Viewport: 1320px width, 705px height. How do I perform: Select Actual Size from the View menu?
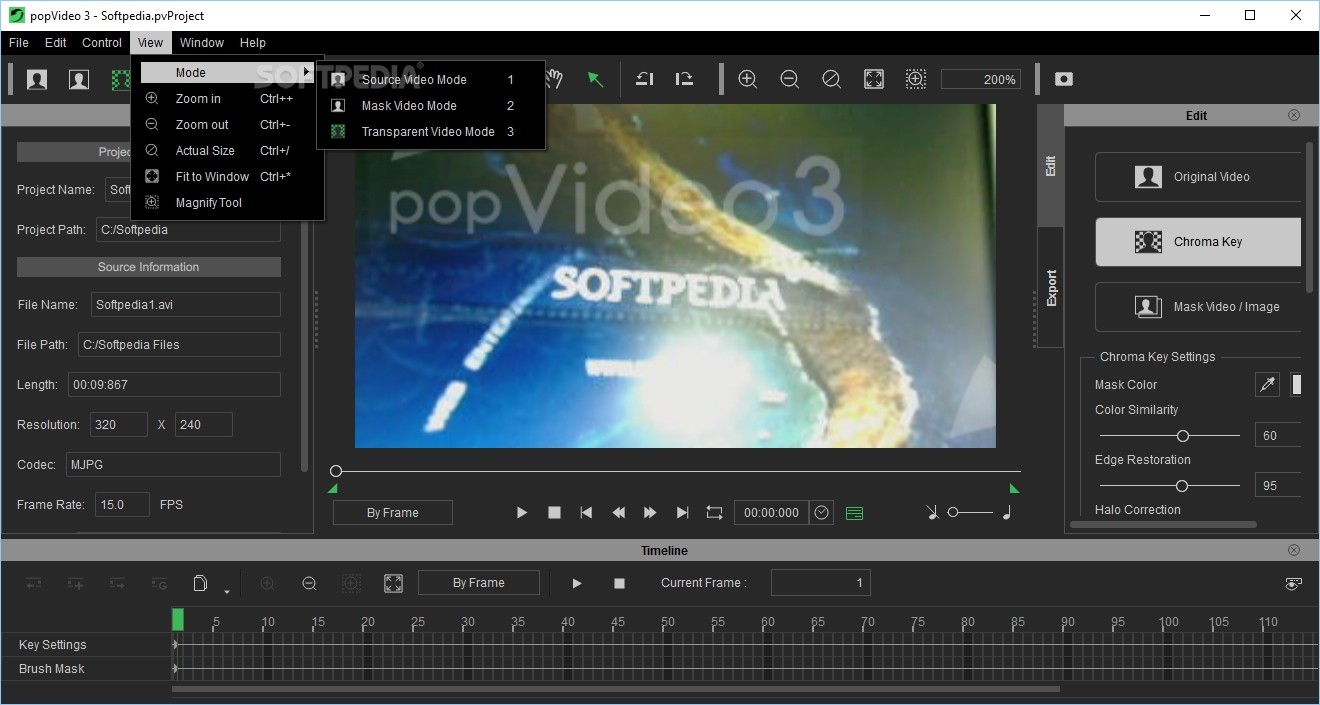(x=227, y=151)
